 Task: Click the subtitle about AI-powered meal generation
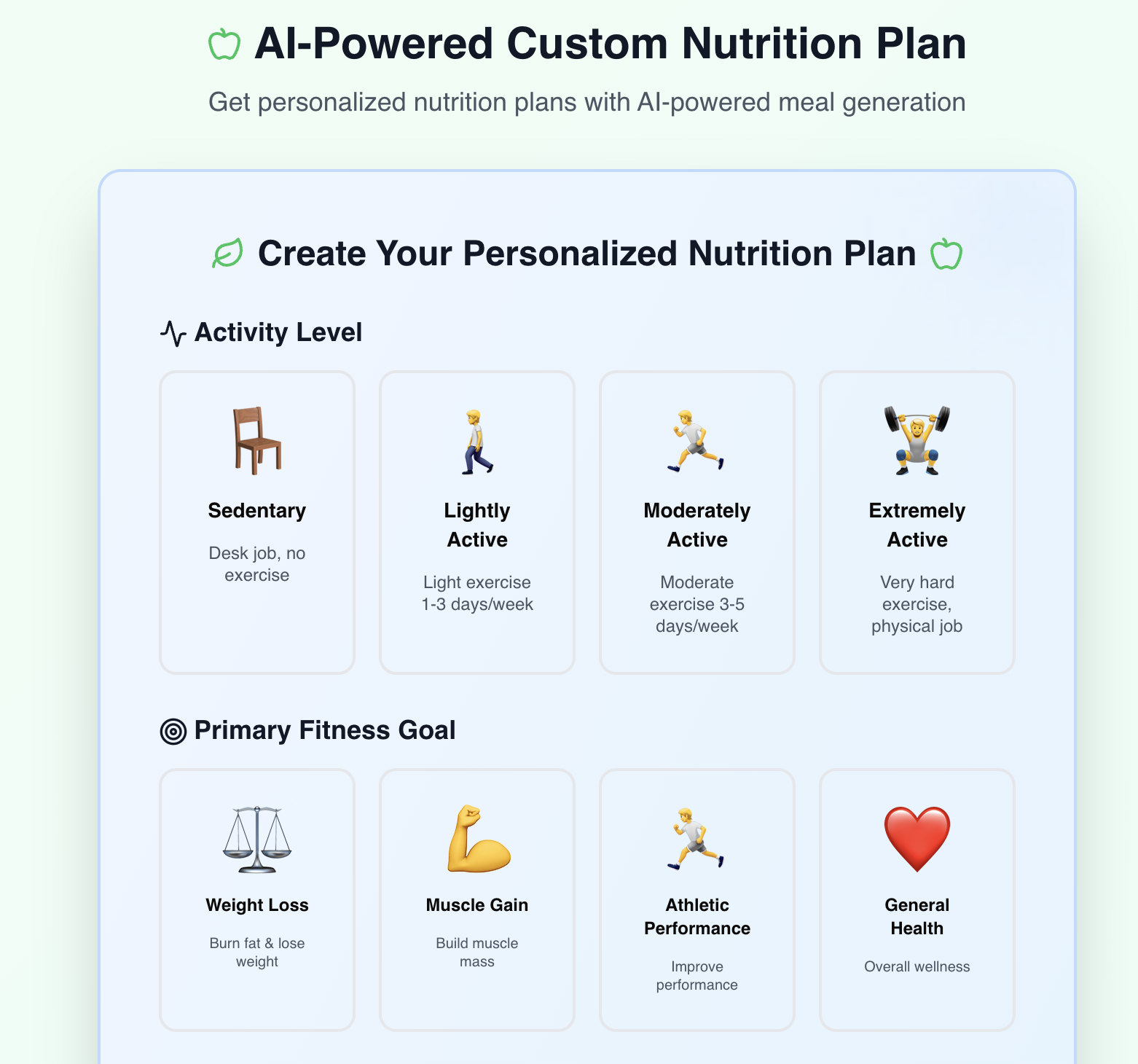586,102
